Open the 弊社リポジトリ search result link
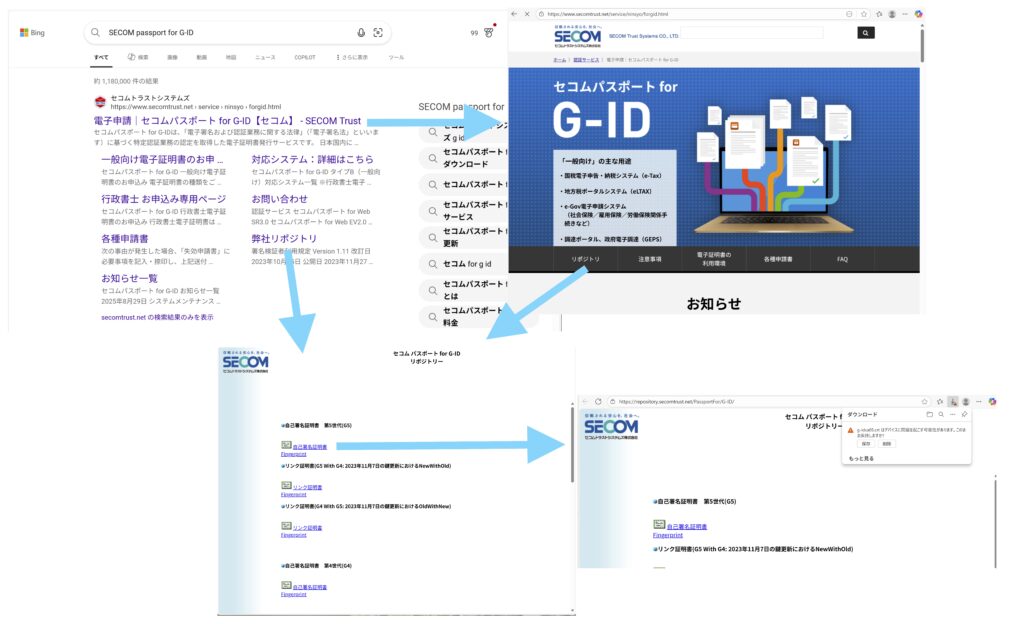 [x=284, y=240]
